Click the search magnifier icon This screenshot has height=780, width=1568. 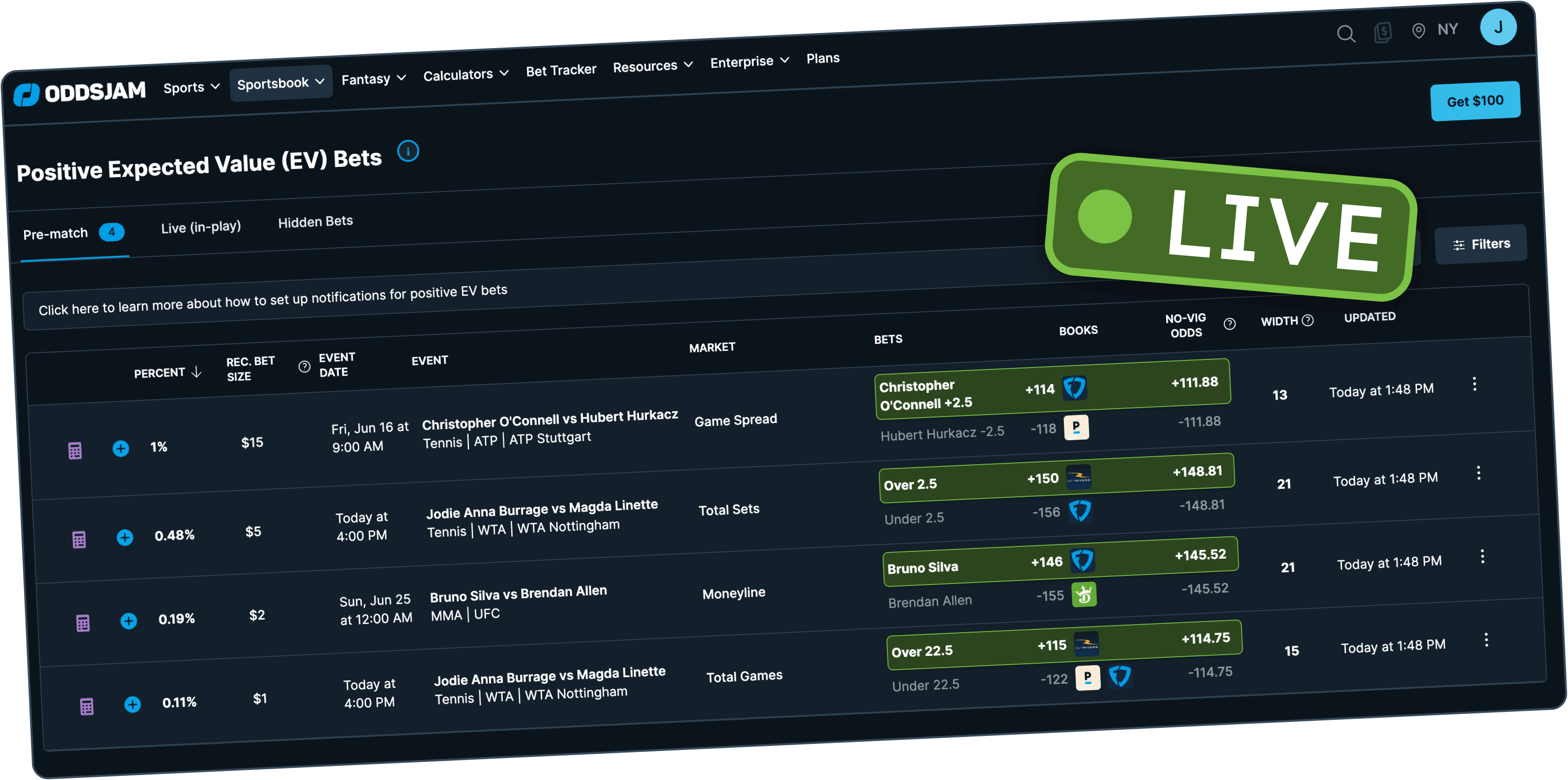pyautogui.click(x=1346, y=34)
